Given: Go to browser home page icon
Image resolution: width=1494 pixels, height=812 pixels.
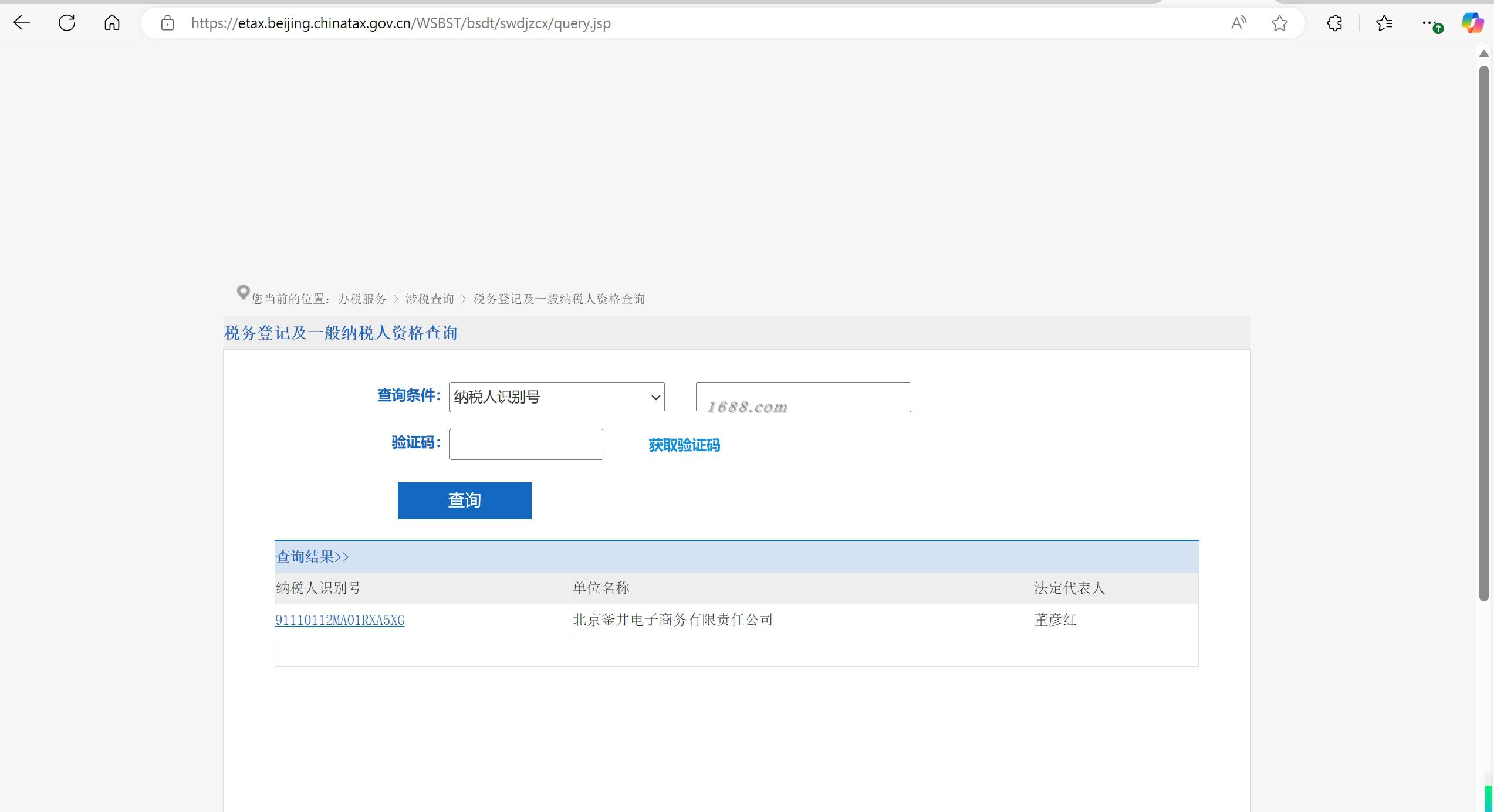Looking at the screenshot, I should [111, 23].
